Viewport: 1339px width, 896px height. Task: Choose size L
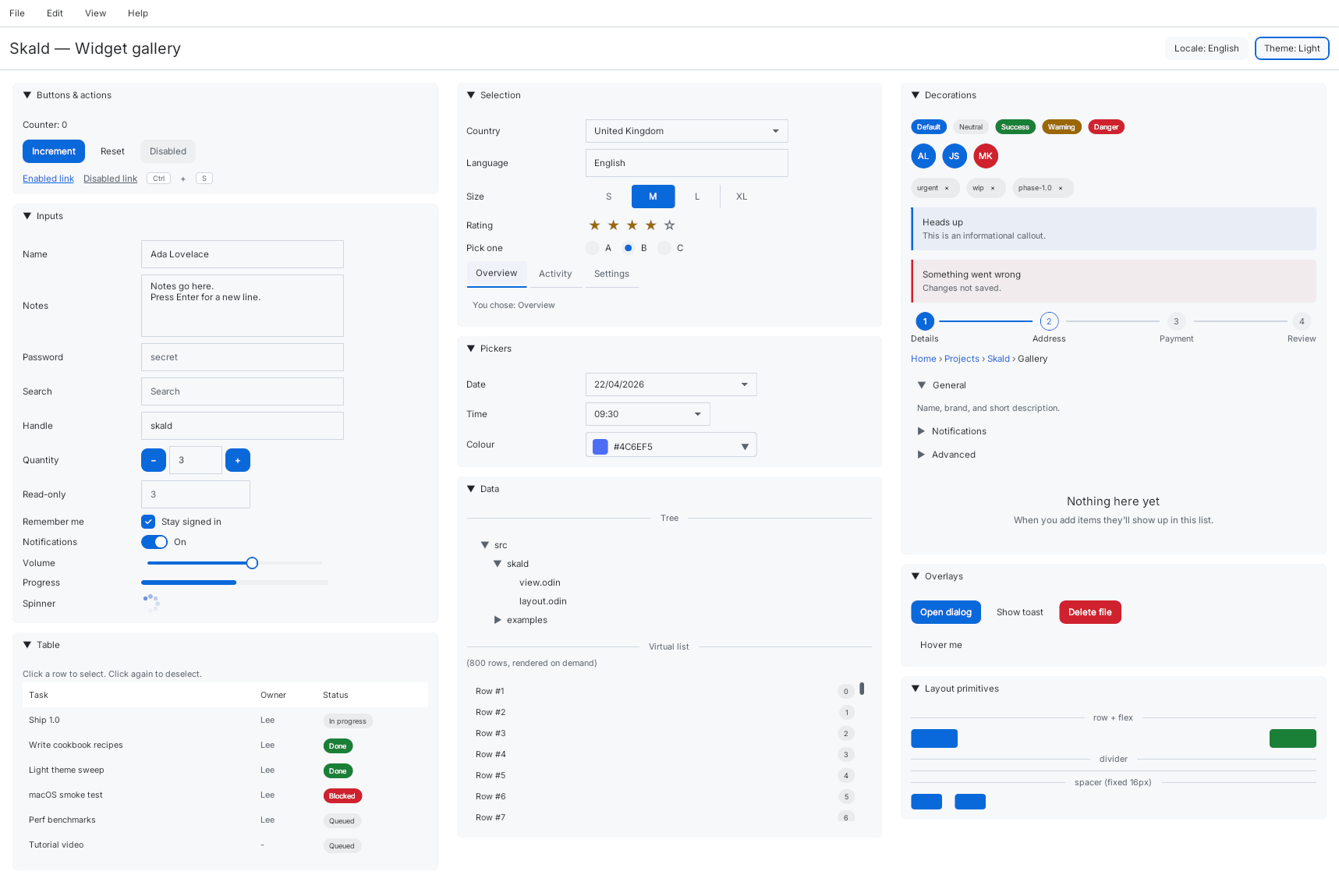click(x=697, y=197)
